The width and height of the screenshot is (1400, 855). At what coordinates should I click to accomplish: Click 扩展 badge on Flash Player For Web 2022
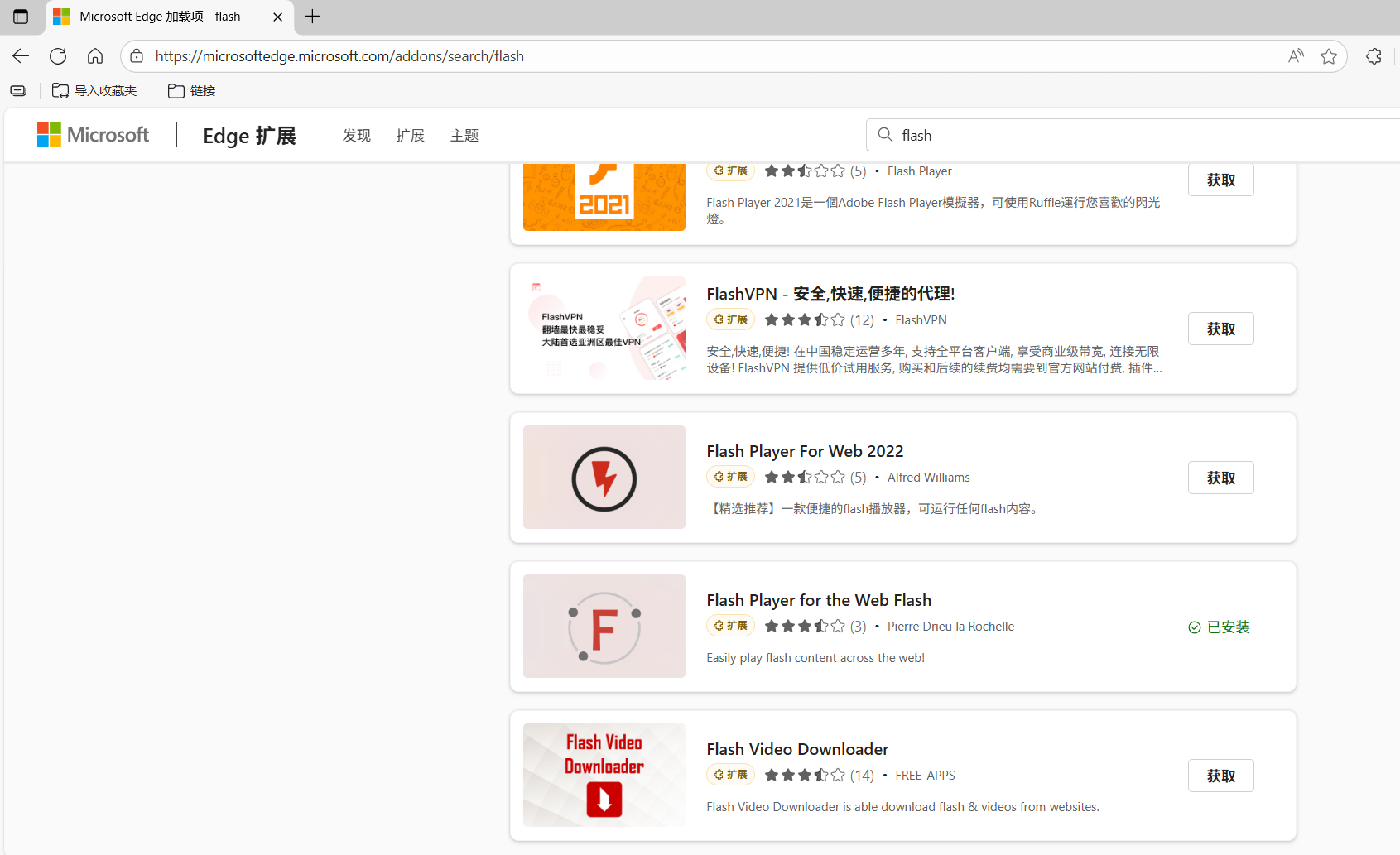pyautogui.click(x=730, y=477)
